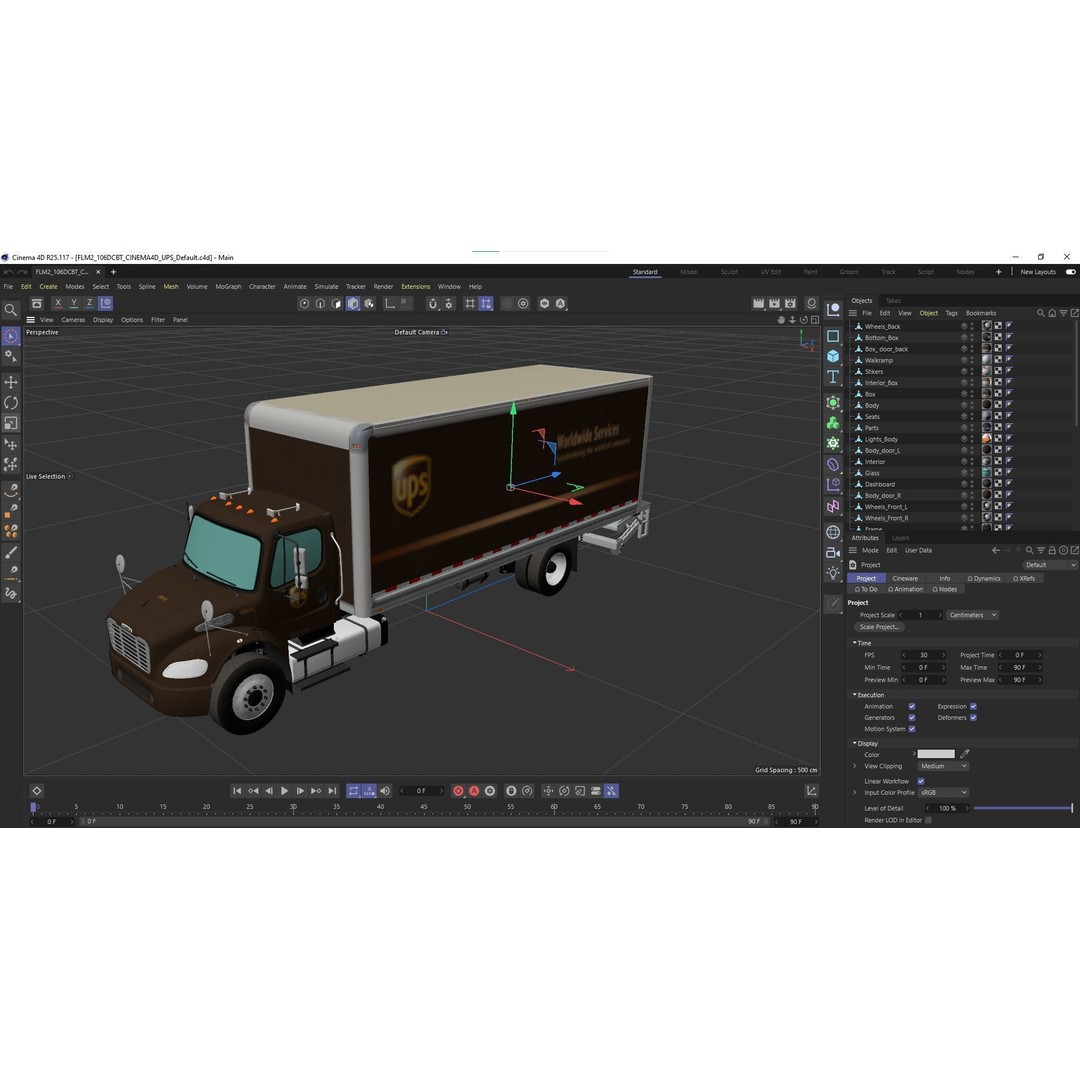Click the Light object icon
This screenshot has width=1080, height=1080.
[x=833, y=572]
